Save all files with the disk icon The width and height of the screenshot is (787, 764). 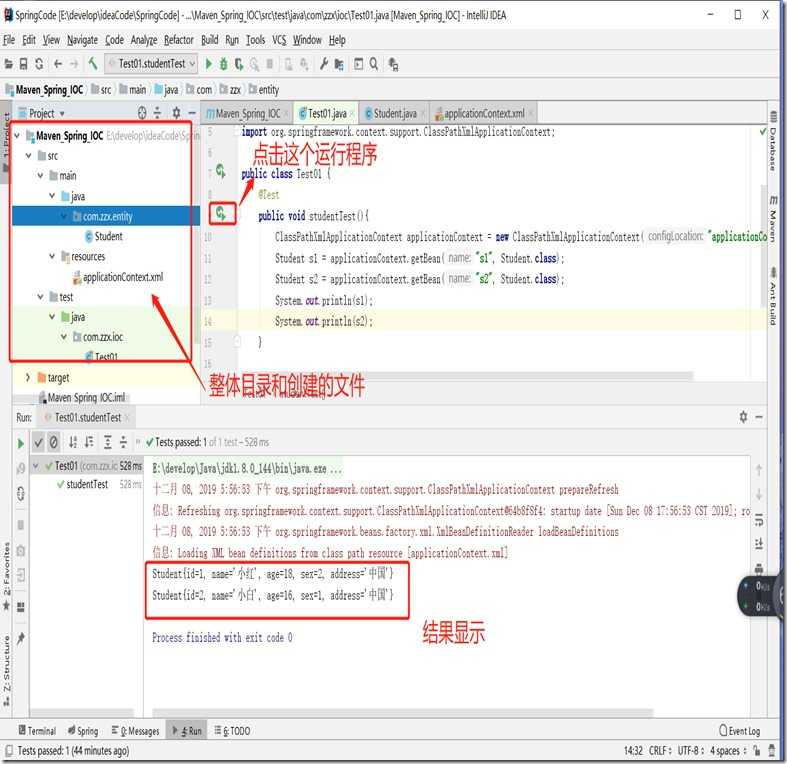[23, 64]
